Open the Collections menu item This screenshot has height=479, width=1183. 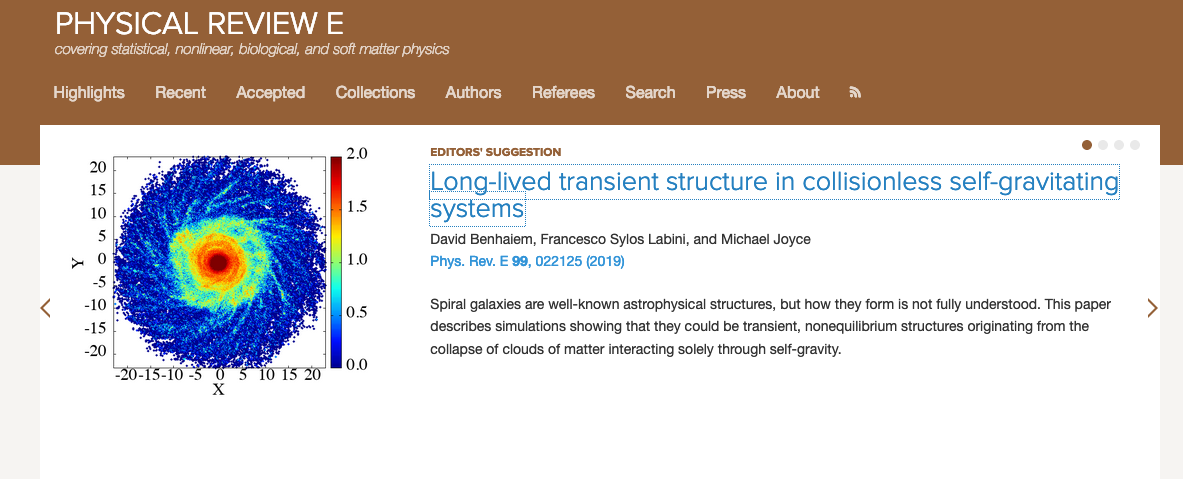click(375, 93)
